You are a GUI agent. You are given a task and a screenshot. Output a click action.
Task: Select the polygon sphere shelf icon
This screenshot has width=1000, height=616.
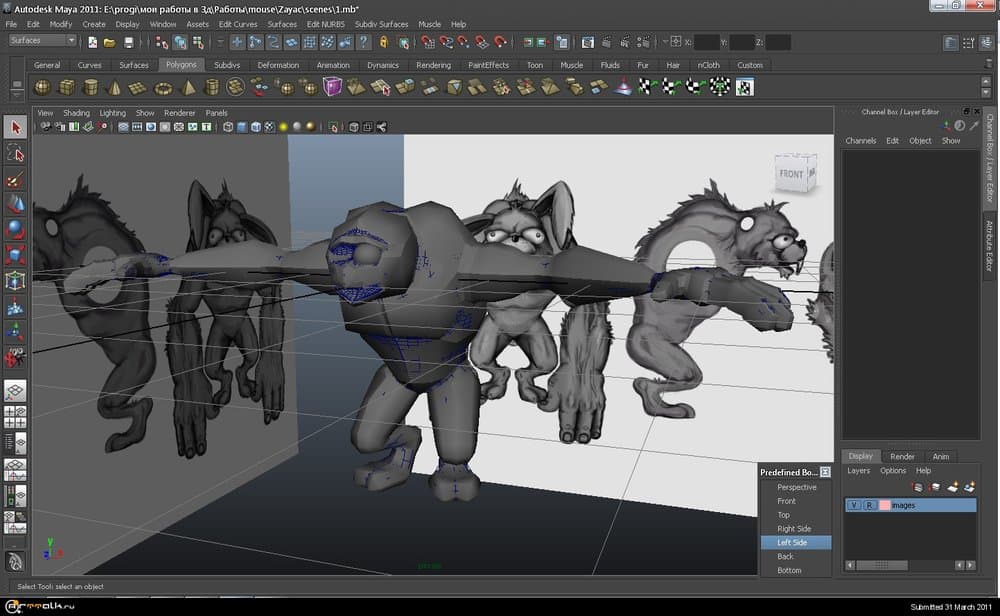click(x=42, y=88)
